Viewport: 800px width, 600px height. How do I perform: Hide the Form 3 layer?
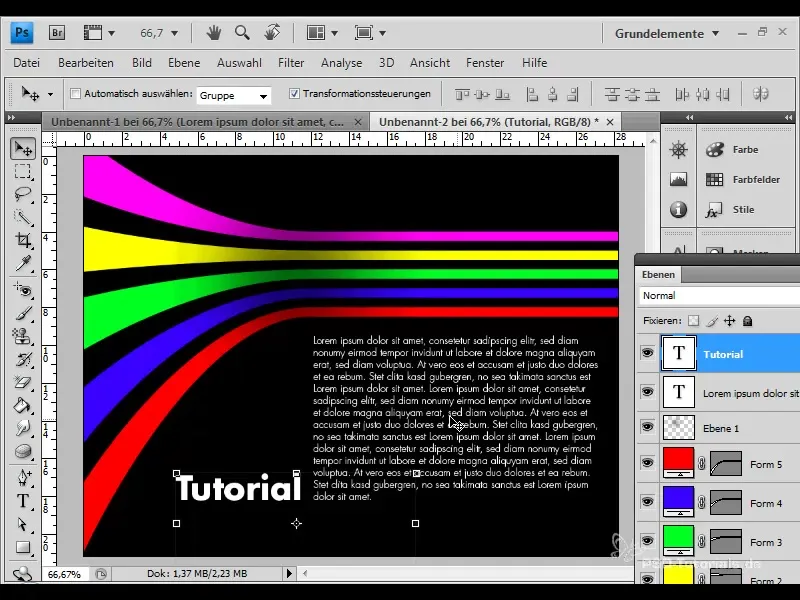click(x=647, y=541)
